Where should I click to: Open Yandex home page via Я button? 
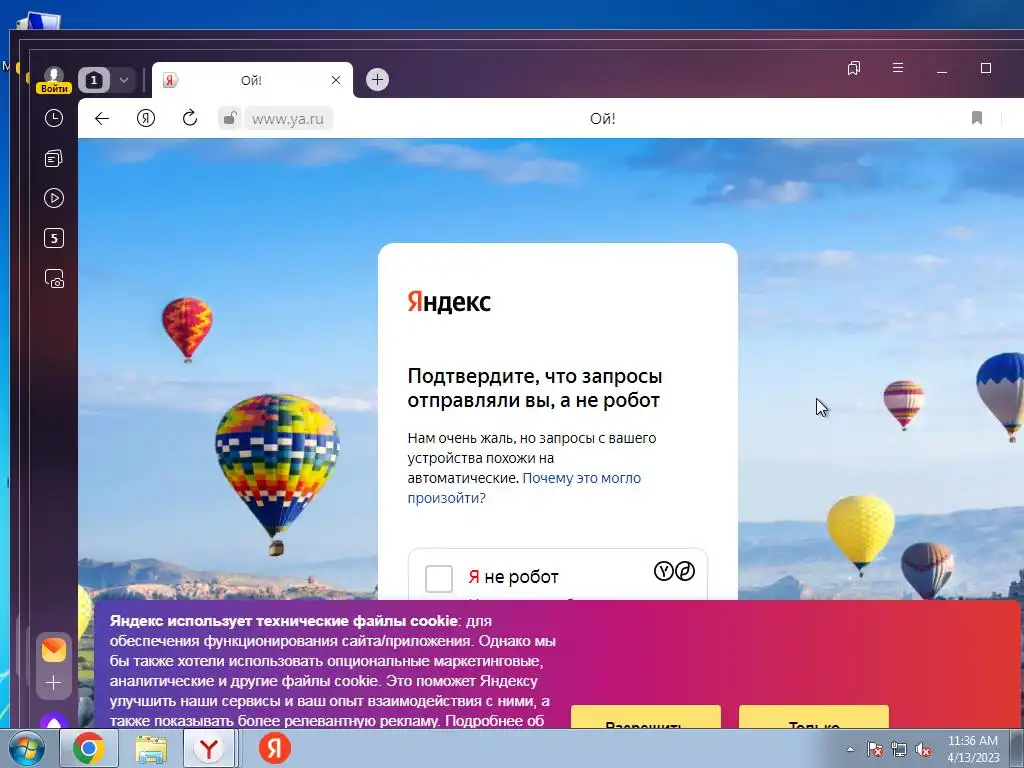click(x=146, y=118)
